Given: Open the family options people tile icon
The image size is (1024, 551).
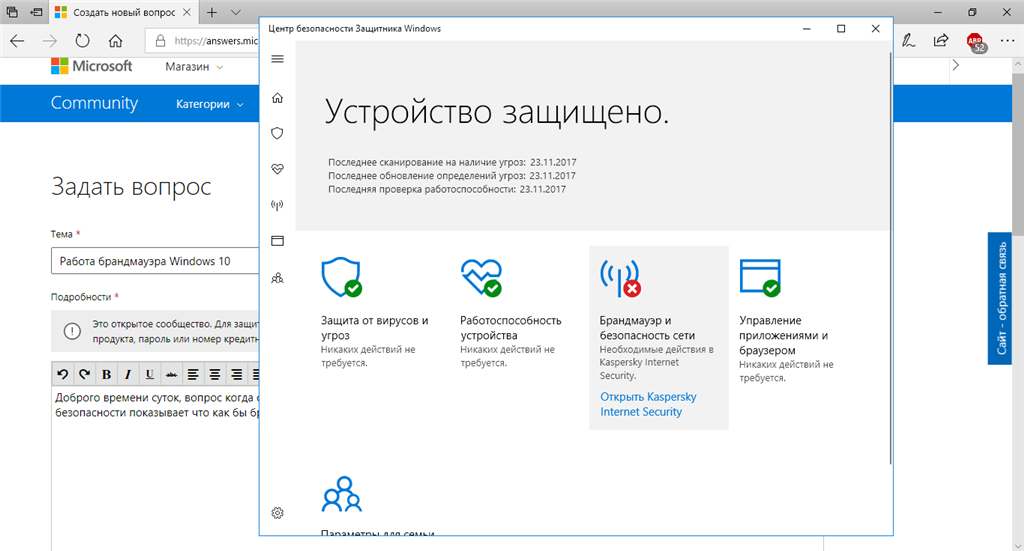Looking at the screenshot, I should tap(342, 494).
